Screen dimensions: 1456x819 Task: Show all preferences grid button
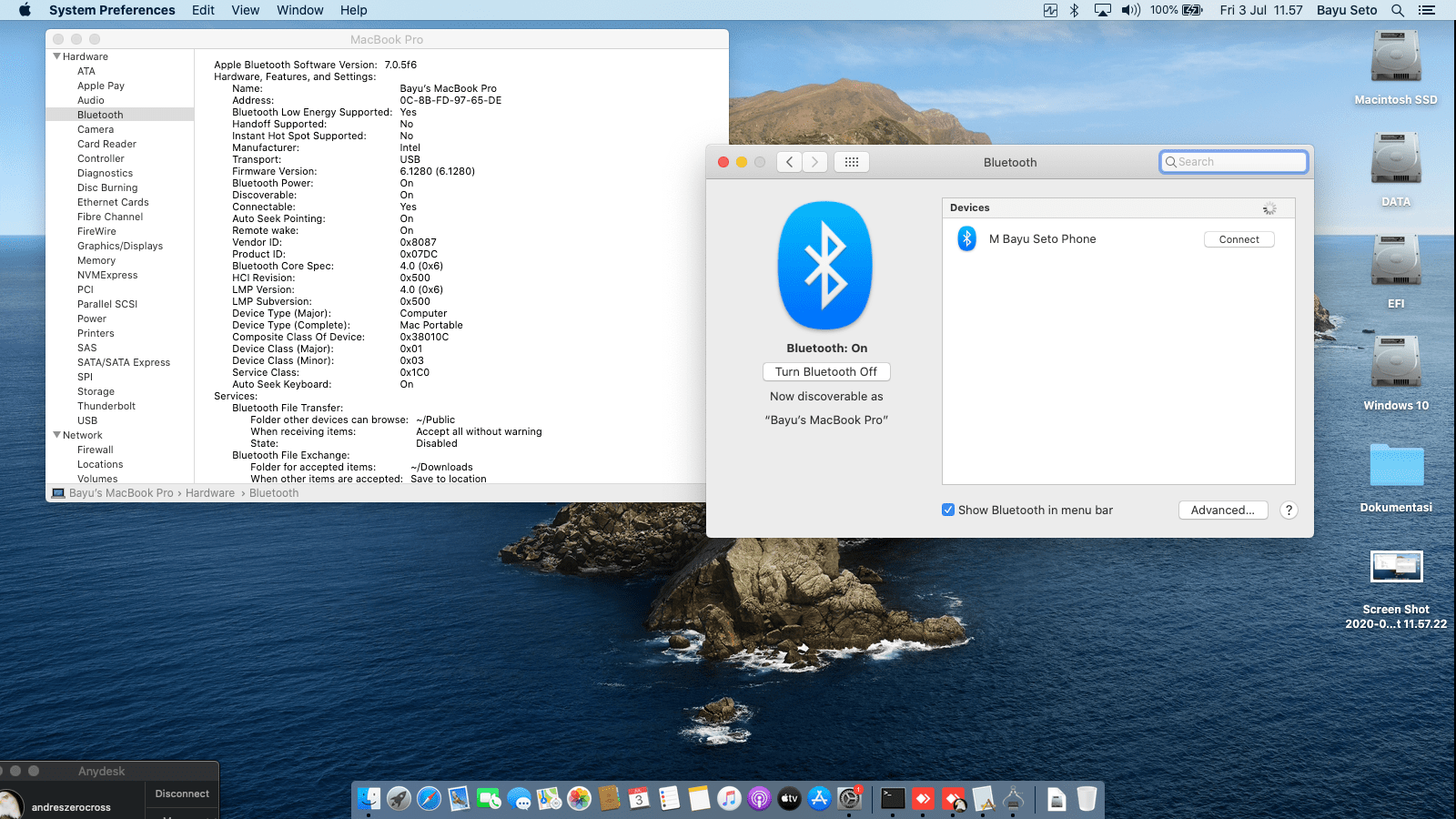pos(852,162)
